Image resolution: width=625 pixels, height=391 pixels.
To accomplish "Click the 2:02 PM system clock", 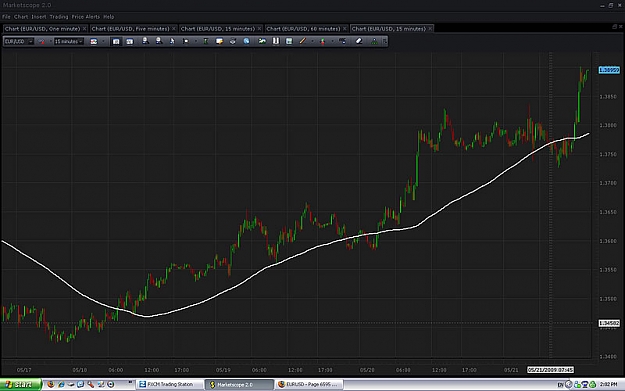I will 609,385.
